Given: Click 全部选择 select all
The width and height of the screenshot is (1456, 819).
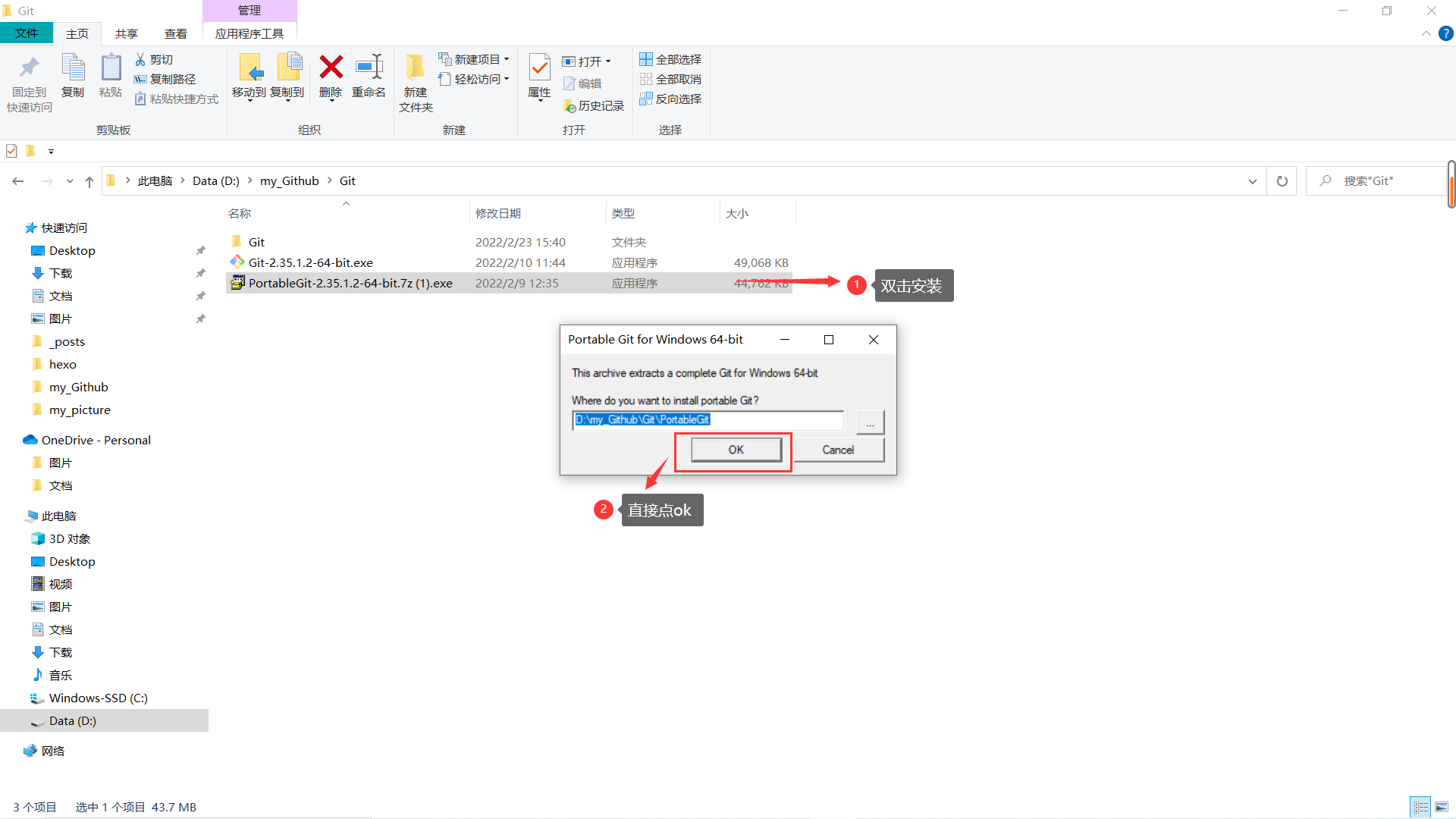Looking at the screenshot, I should [x=670, y=59].
